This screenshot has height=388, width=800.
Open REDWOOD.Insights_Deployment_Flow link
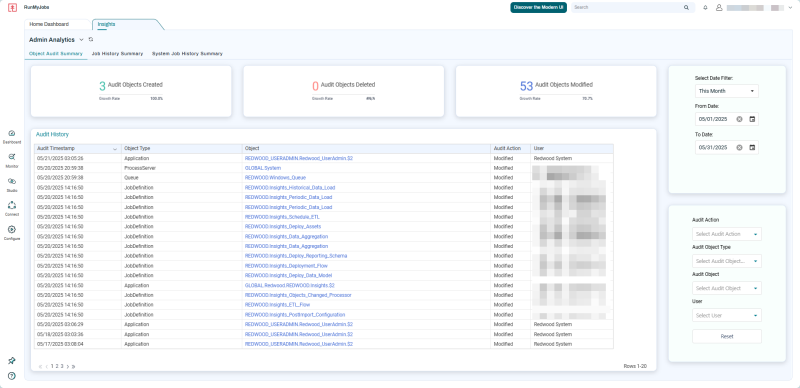[286, 265]
